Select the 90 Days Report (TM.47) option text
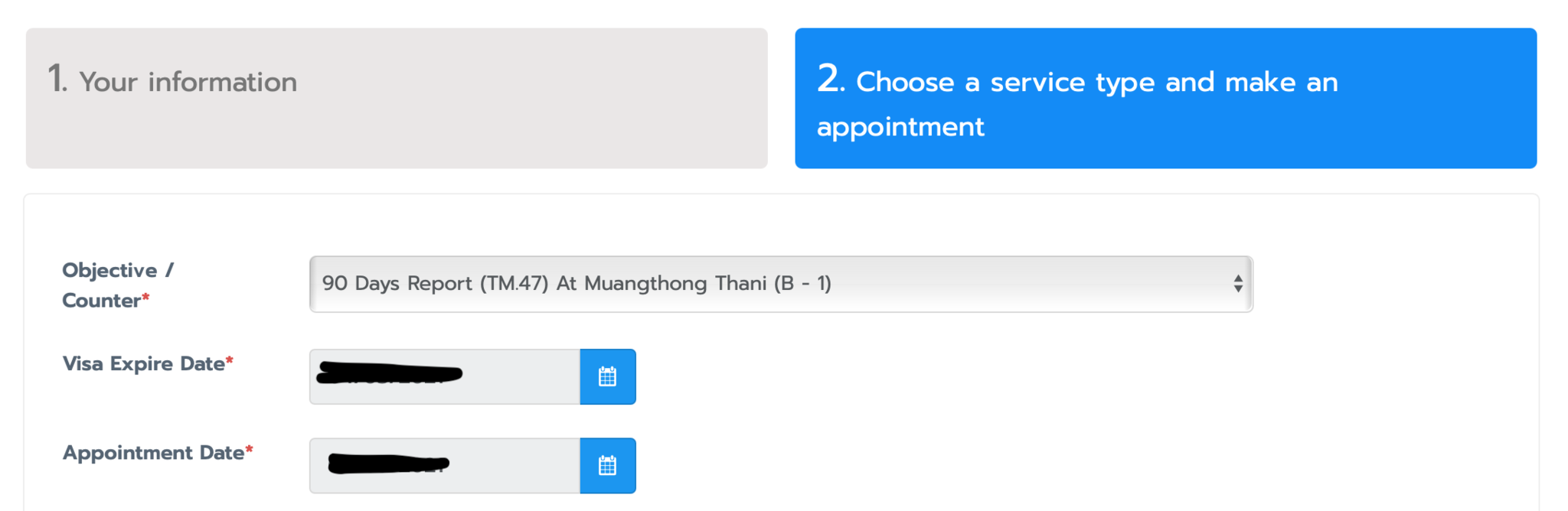1568x511 pixels. [576, 284]
